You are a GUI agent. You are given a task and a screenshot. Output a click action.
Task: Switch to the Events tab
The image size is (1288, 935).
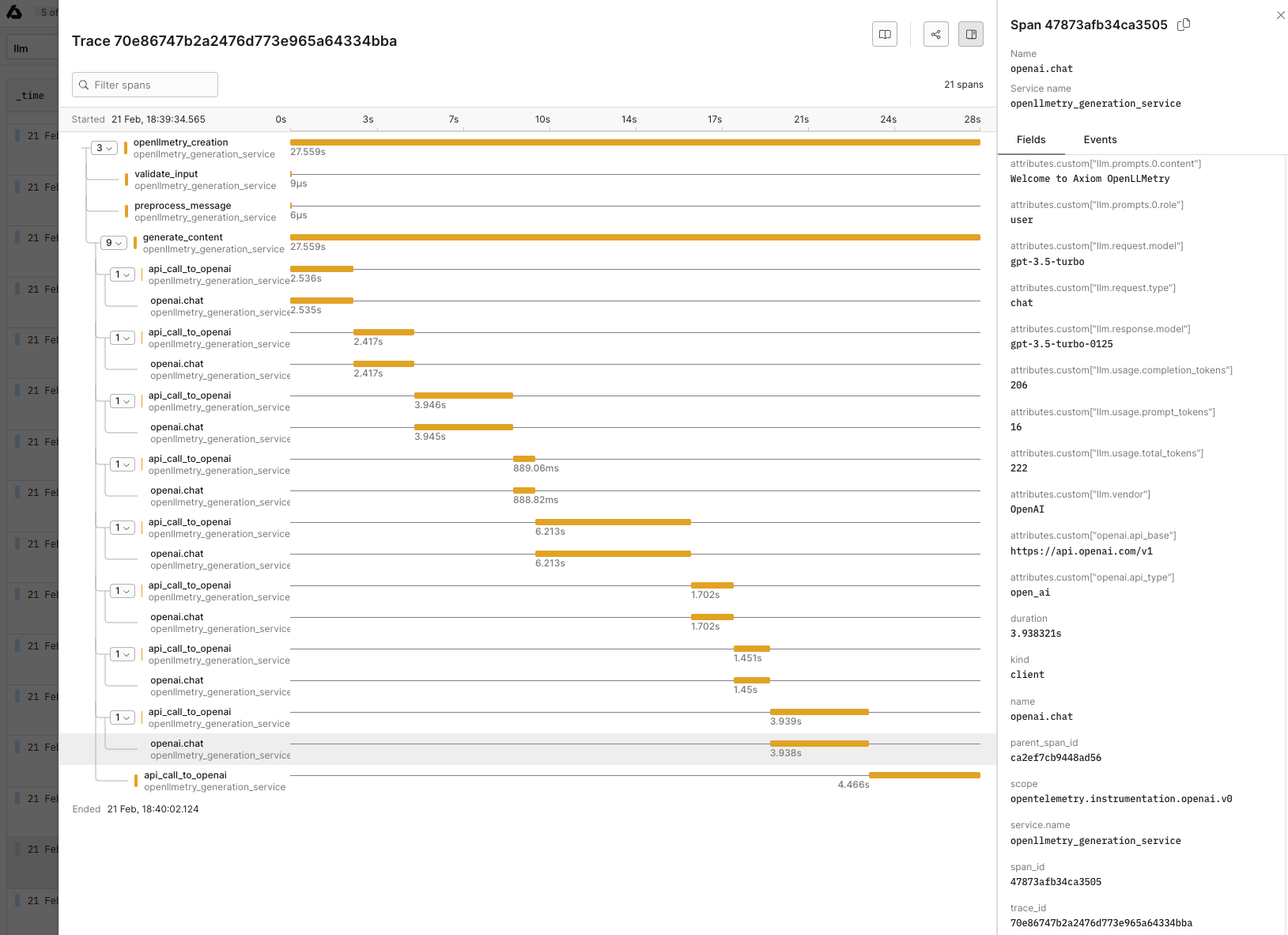tap(1100, 139)
